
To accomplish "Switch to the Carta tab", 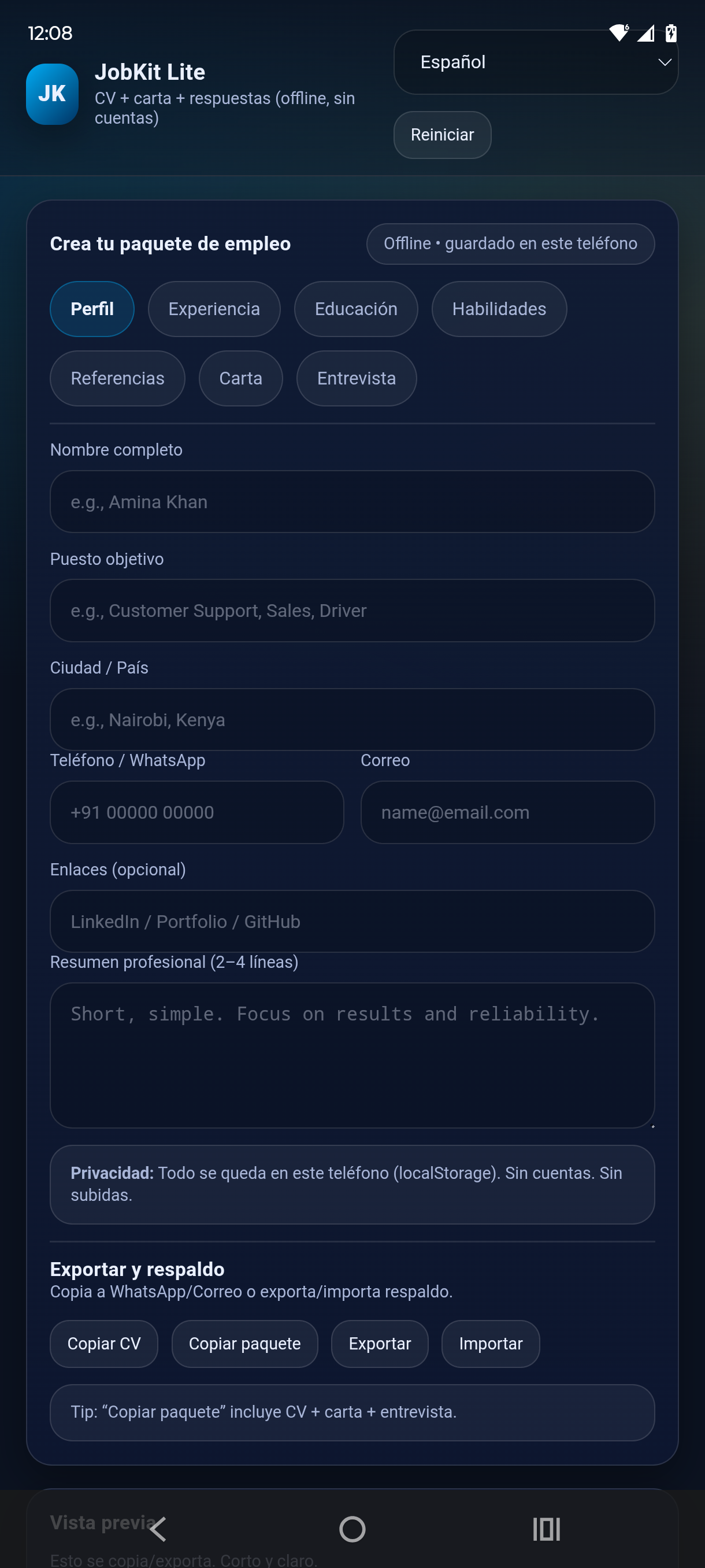I will (x=240, y=378).
